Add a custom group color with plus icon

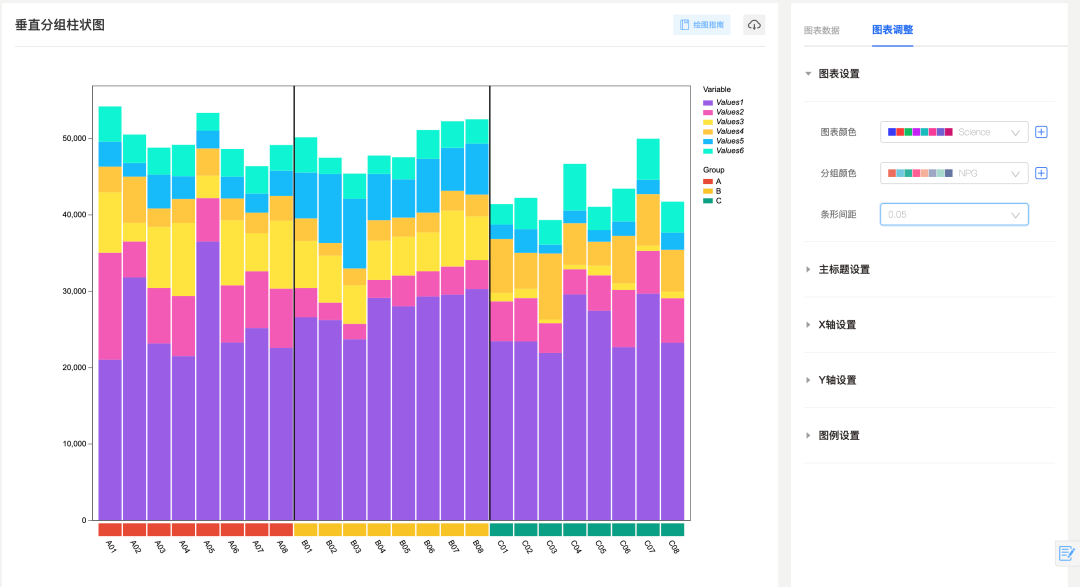(1041, 173)
